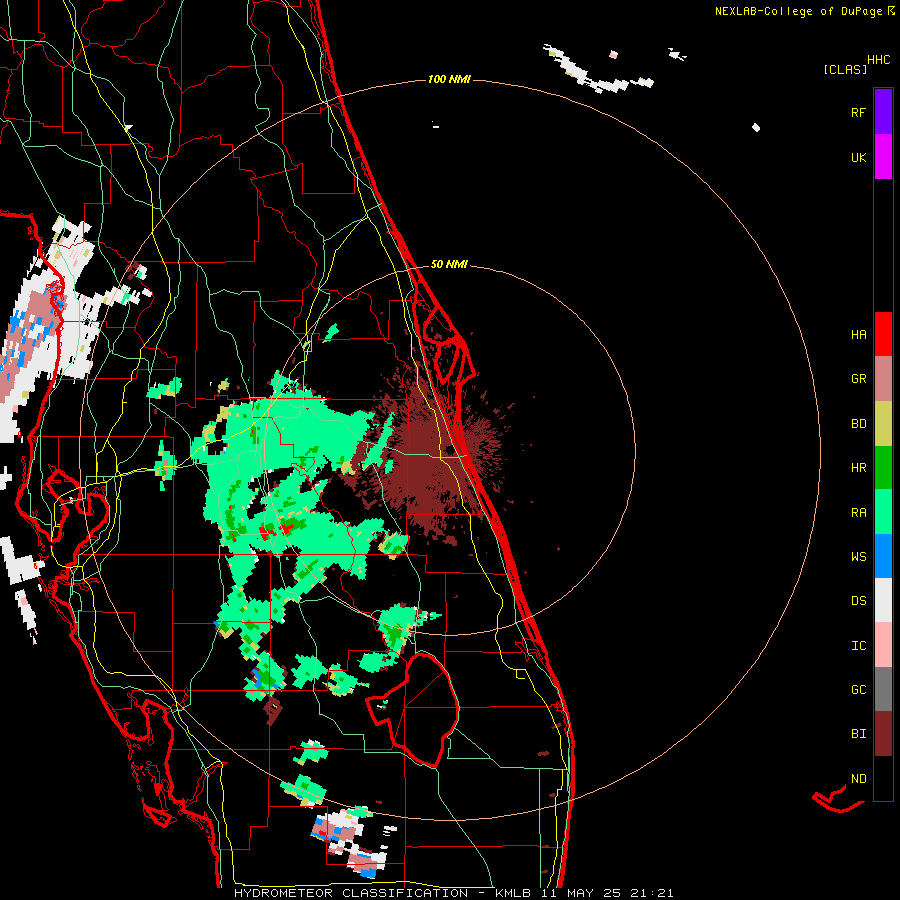Pick the gray GC legend swatch
The width and height of the screenshot is (900, 900).
click(883, 689)
